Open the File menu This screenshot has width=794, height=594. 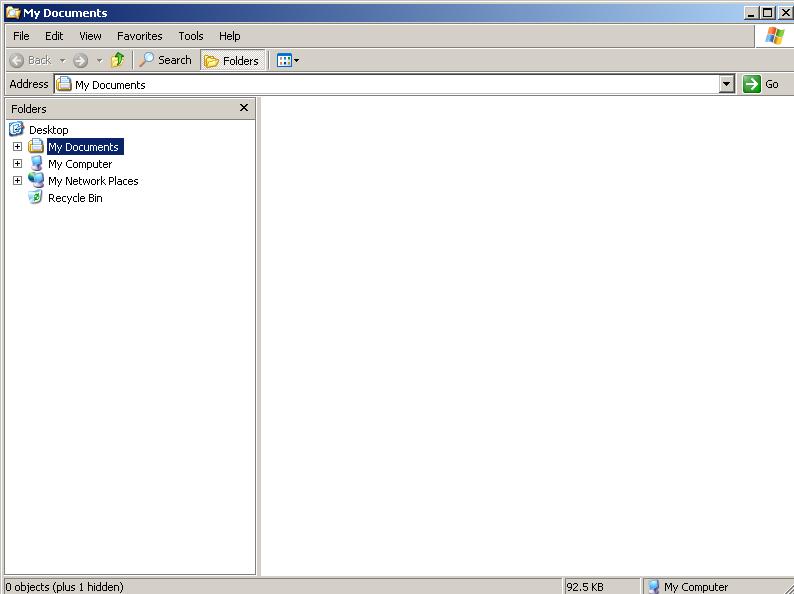pos(21,36)
